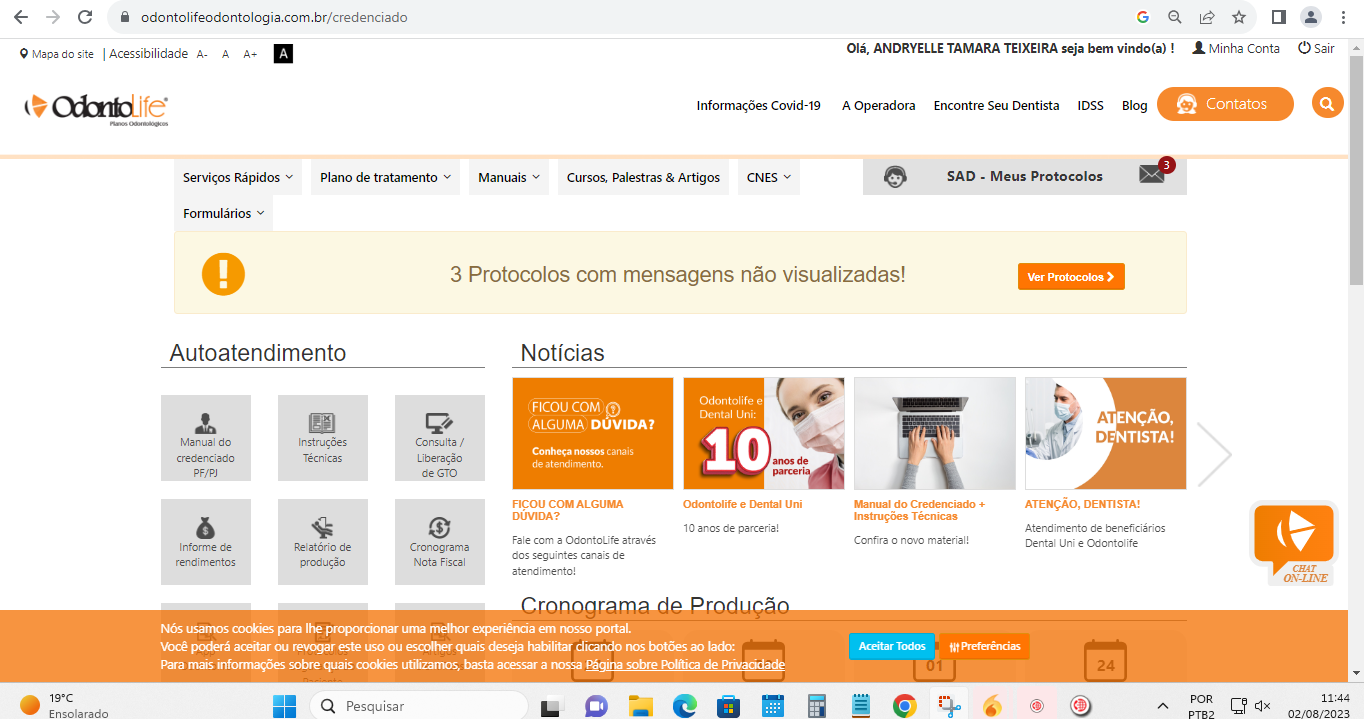This screenshot has width=1364, height=719.
Task: Expand the Serviços Rápidos dropdown
Action: pos(238,177)
